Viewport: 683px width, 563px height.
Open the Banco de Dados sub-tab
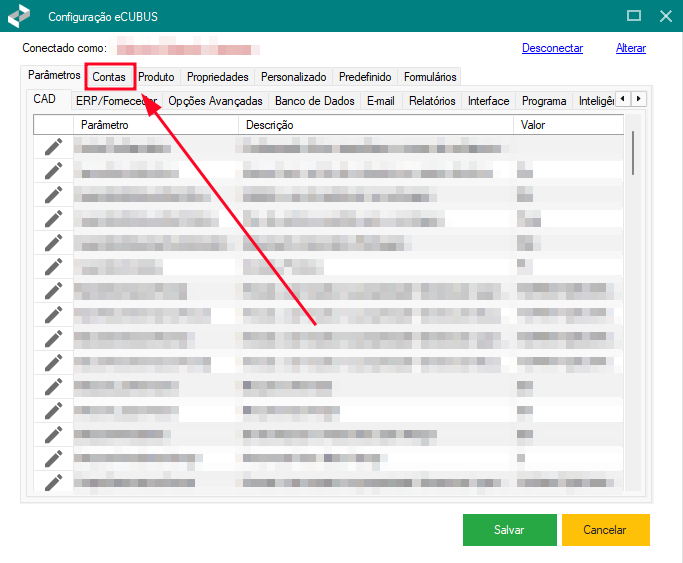pyautogui.click(x=314, y=101)
